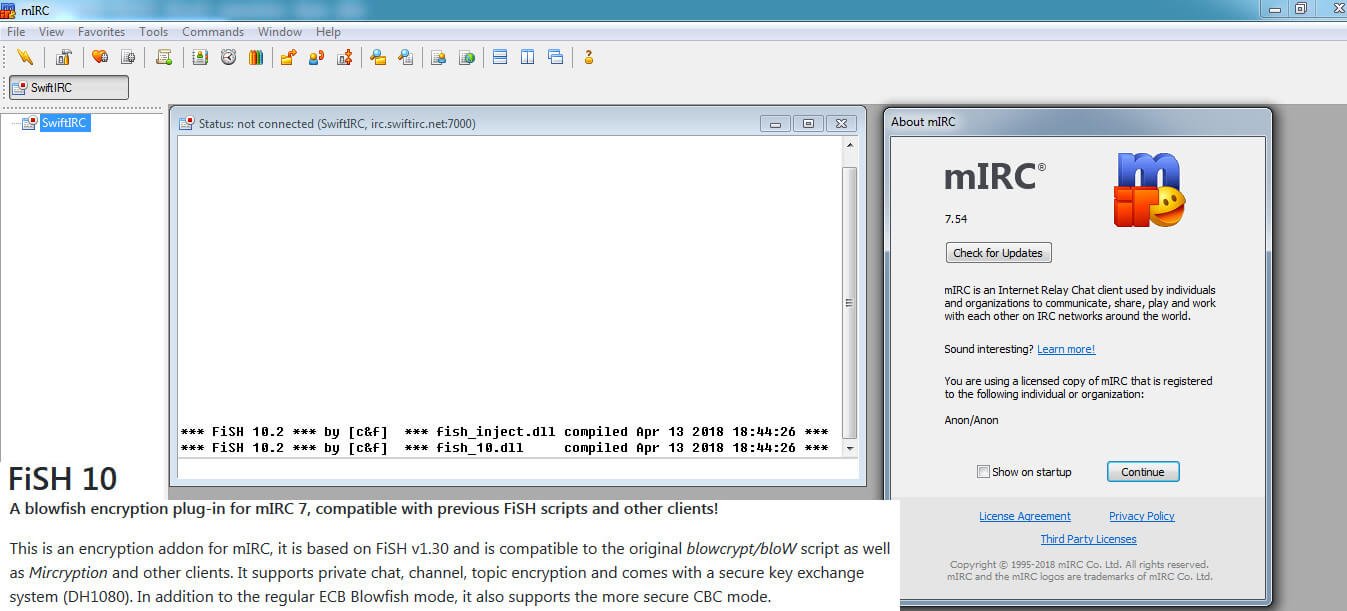Image resolution: width=1347 pixels, height=611 pixels.
Task: Click the Tile Vertical windows icon
Action: [x=528, y=57]
